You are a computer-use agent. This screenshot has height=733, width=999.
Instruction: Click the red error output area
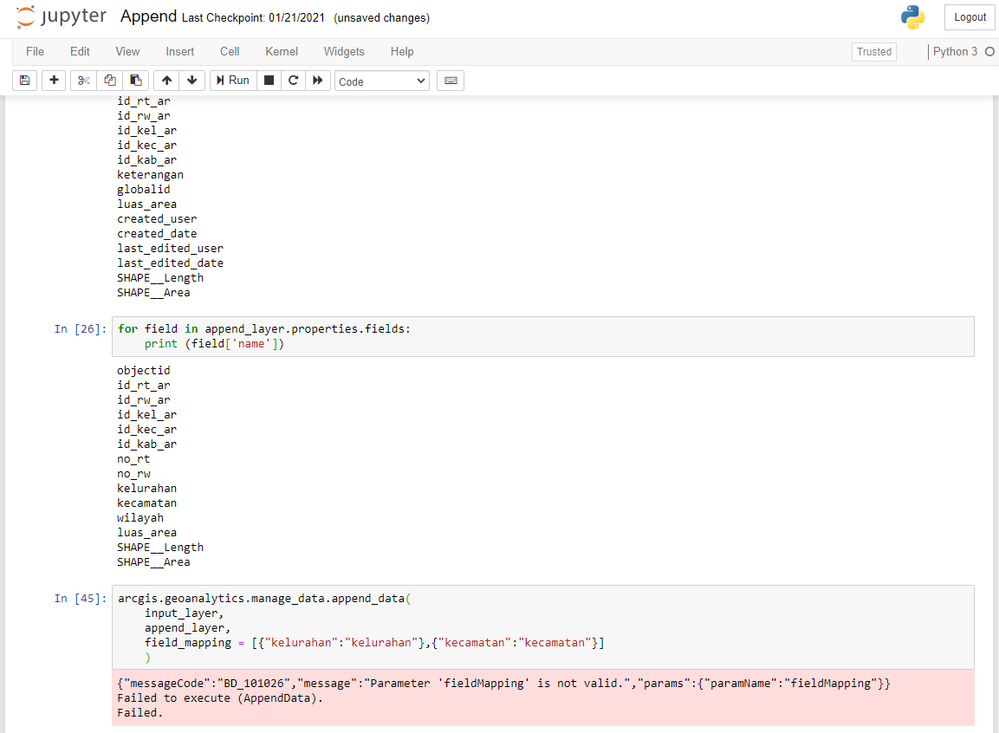point(543,698)
